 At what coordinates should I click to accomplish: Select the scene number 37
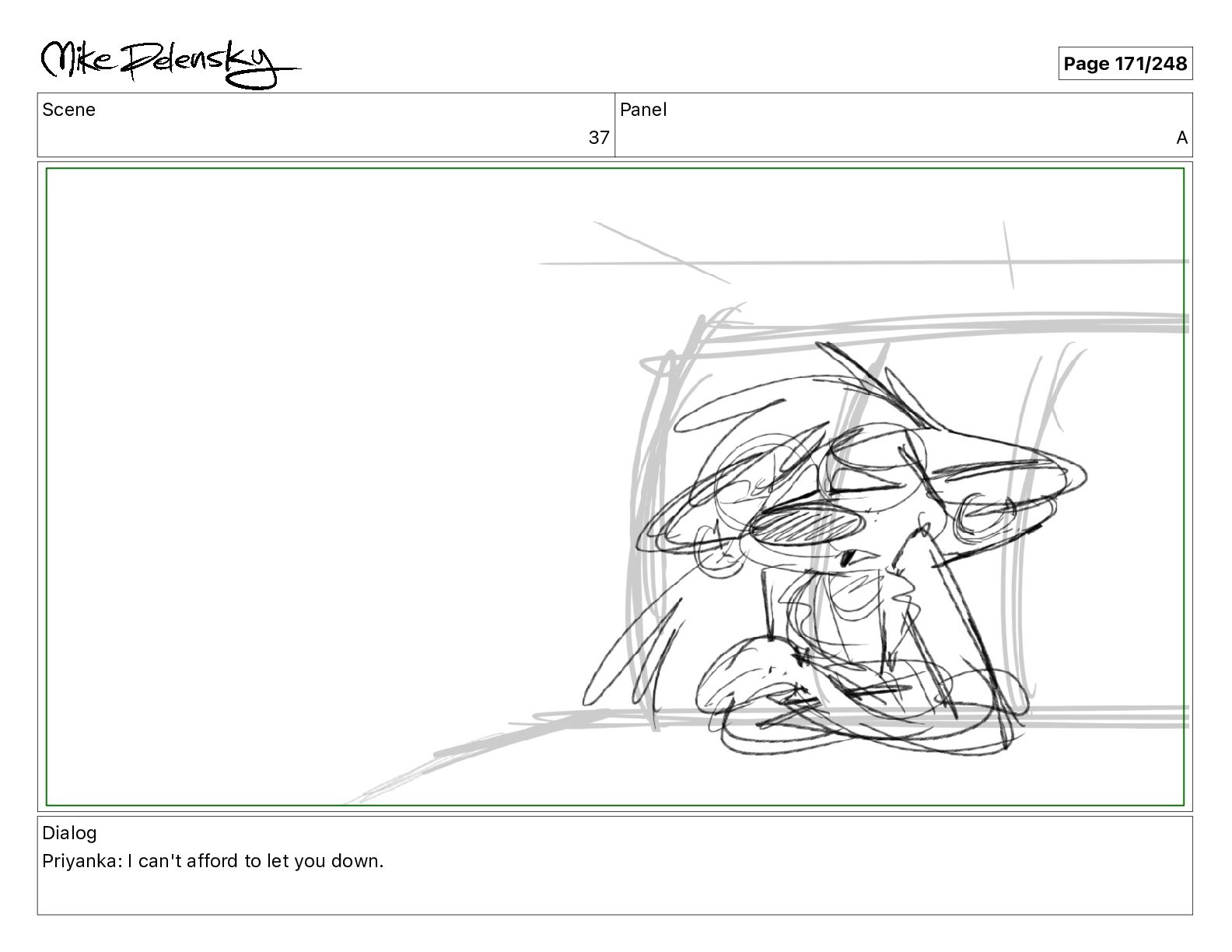coord(599,138)
